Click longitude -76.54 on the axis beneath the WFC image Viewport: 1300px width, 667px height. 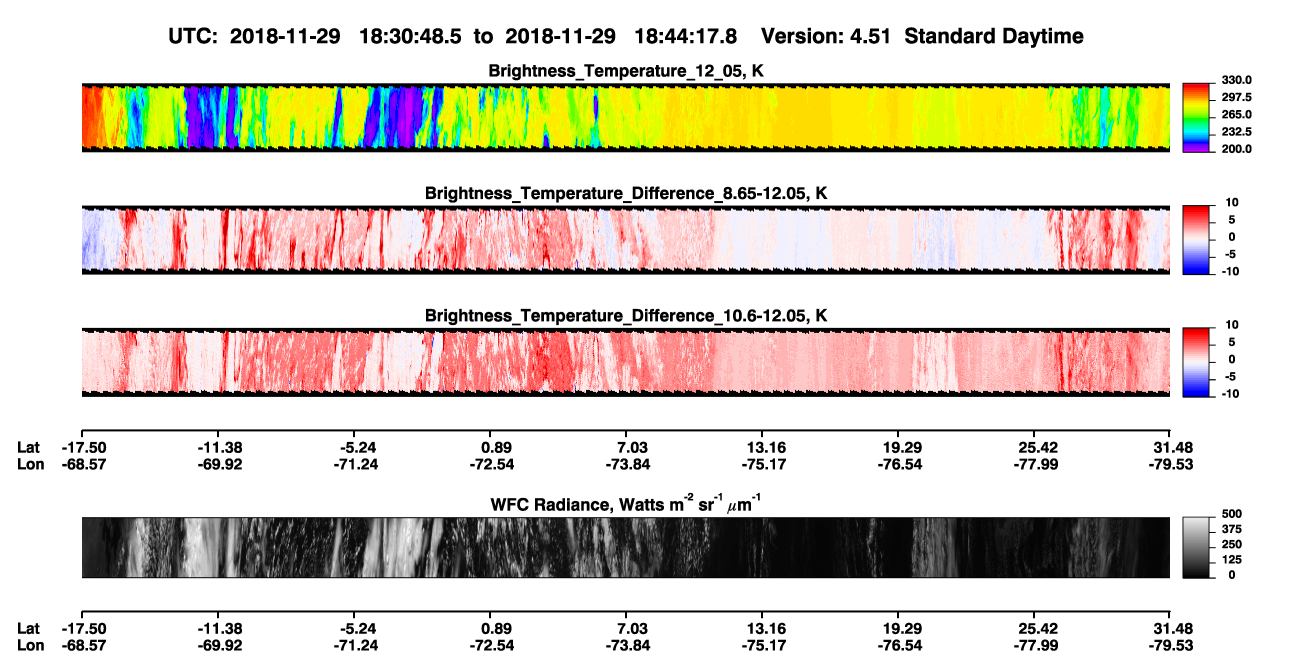pos(899,644)
